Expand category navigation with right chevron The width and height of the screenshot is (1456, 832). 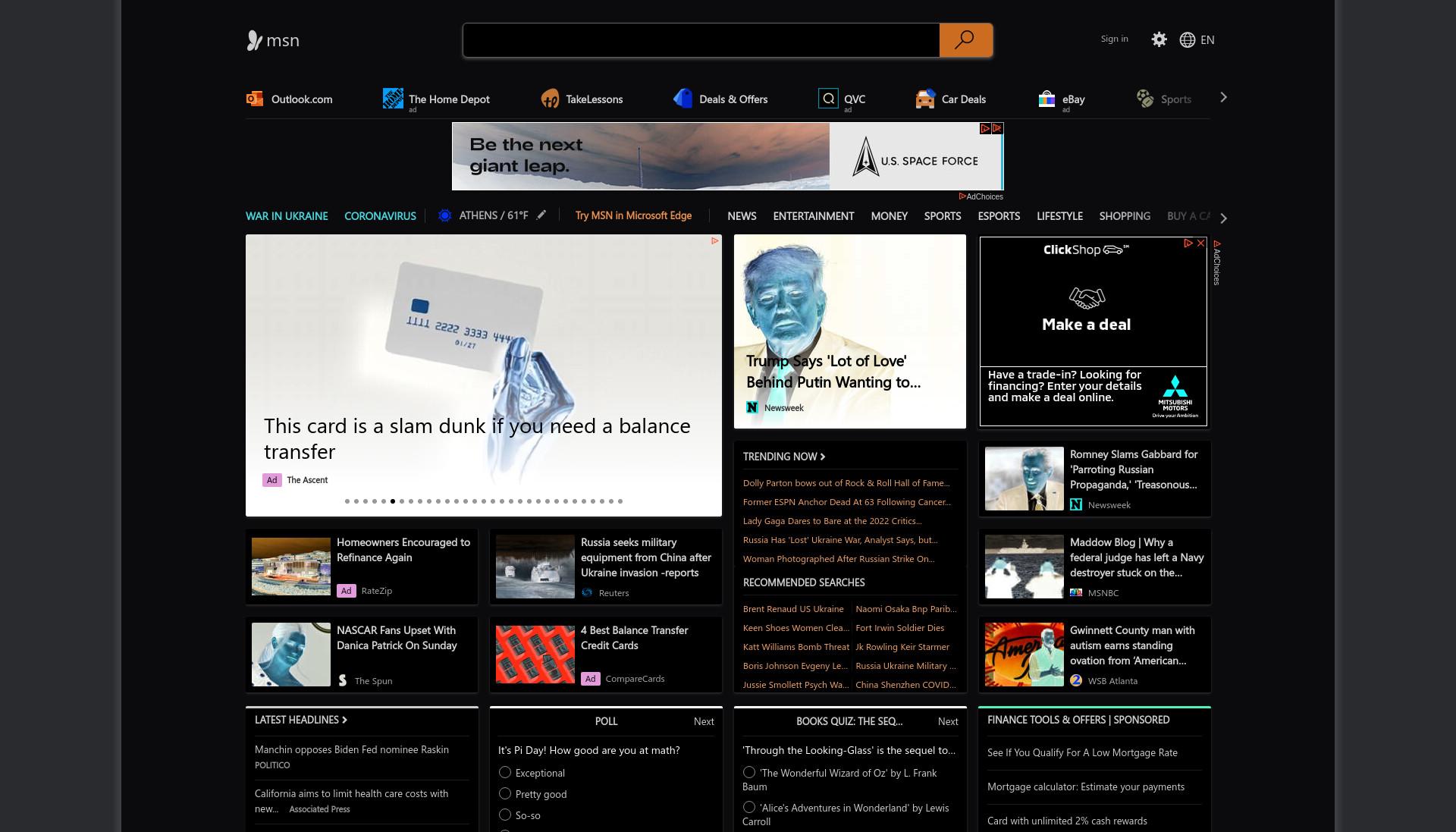[x=1223, y=218]
